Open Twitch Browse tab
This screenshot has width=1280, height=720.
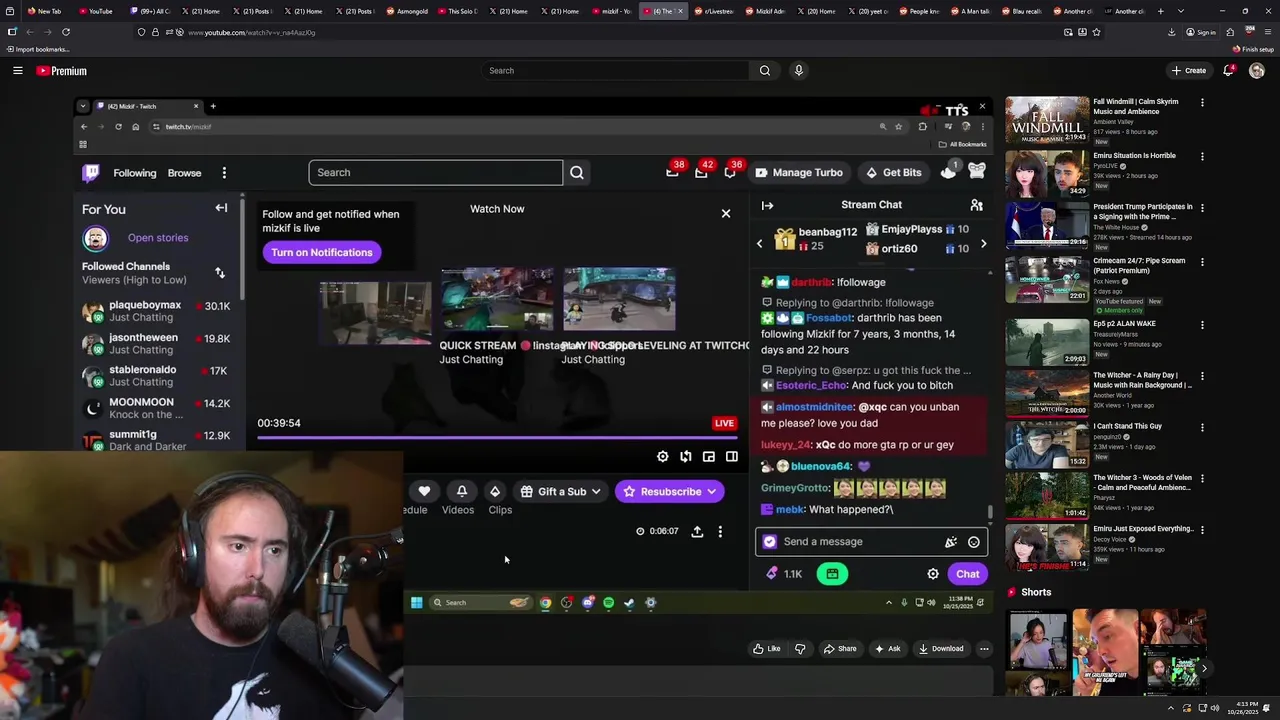[x=184, y=173]
